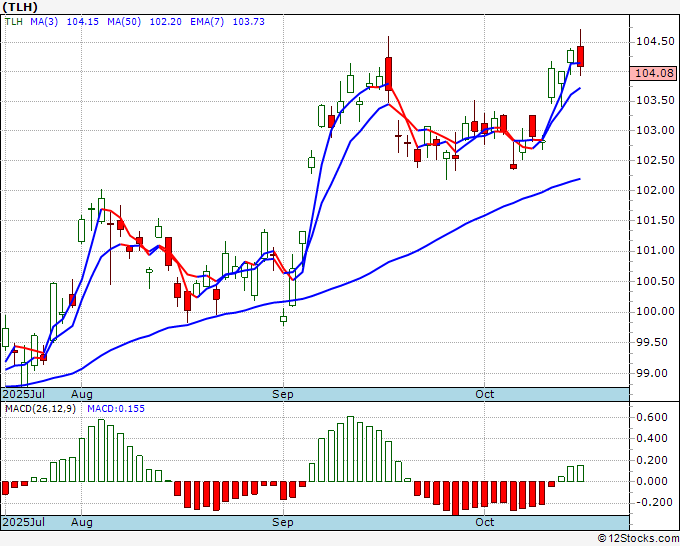Click the Oct label on price chart axis
This screenshot has width=680, height=546.
coord(484,394)
